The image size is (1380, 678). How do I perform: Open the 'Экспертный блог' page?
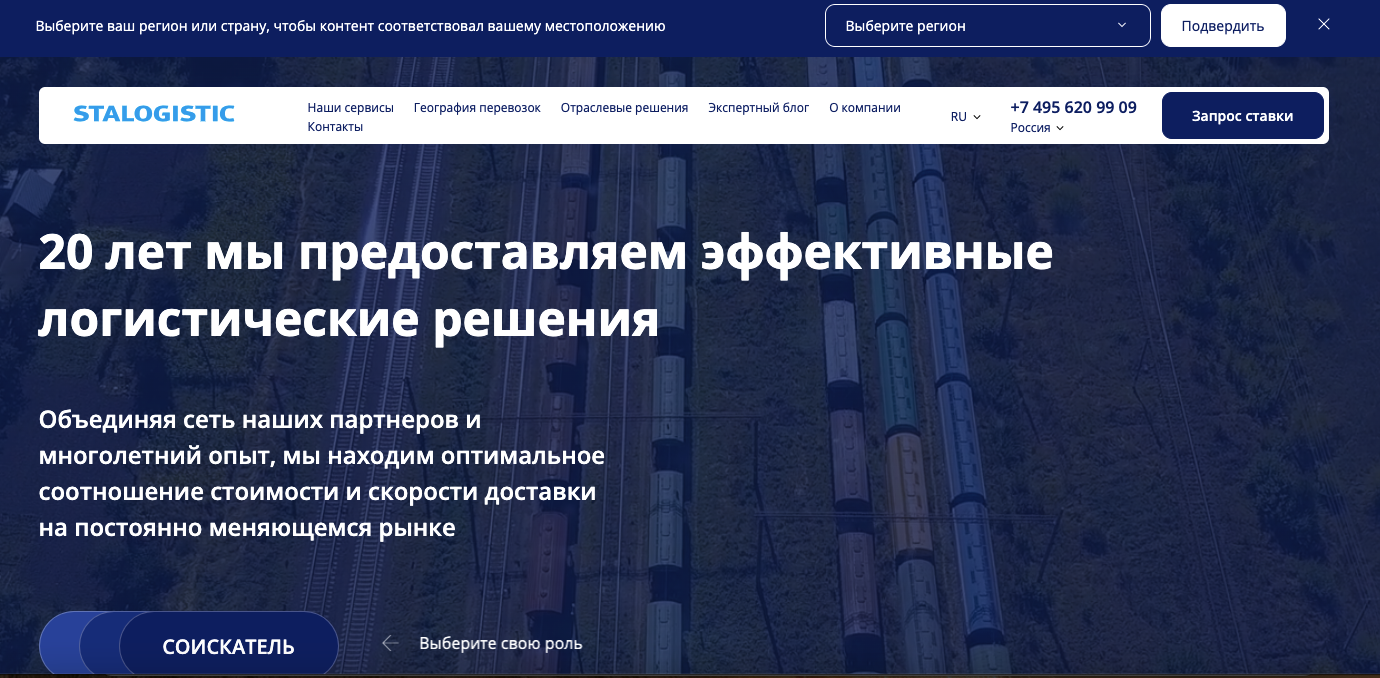(759, 108)
